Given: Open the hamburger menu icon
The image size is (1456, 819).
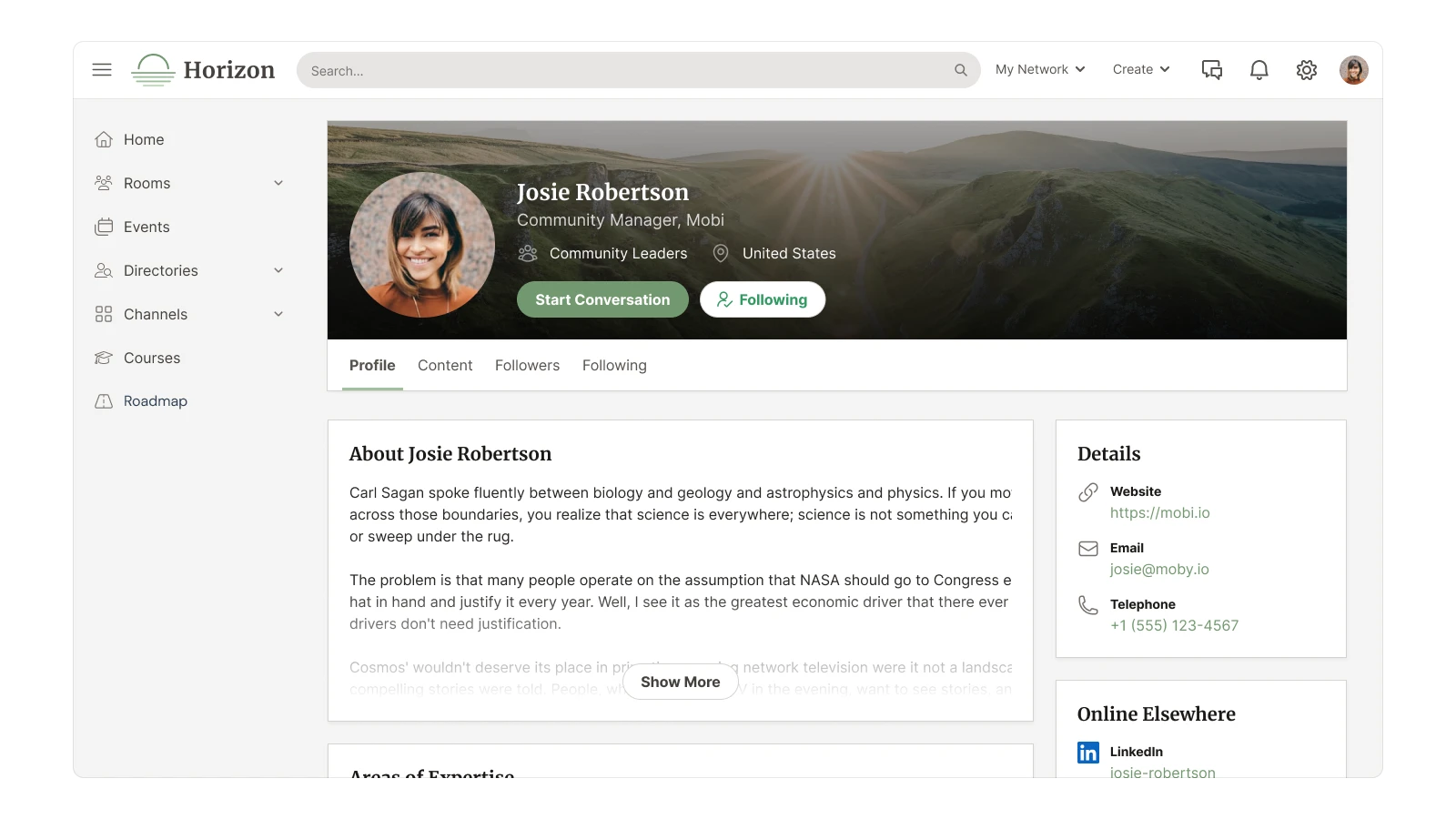Looking at the screenshot, I should coord(102,70).
